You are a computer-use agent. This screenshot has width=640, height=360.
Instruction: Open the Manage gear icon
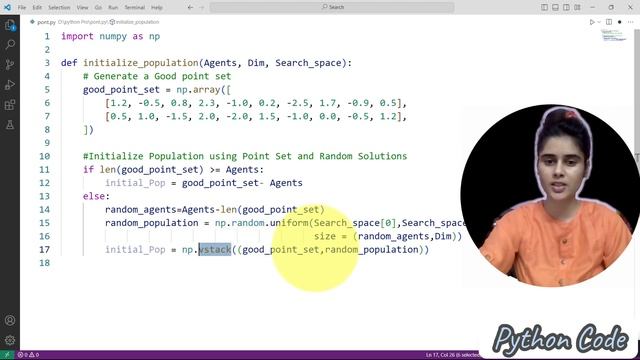pyautogui.click(x=10, y=340)
